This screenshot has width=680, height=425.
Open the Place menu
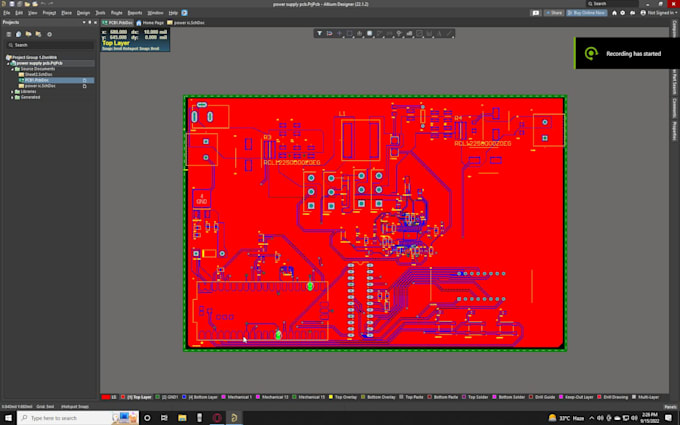click(x=66, y=13)
